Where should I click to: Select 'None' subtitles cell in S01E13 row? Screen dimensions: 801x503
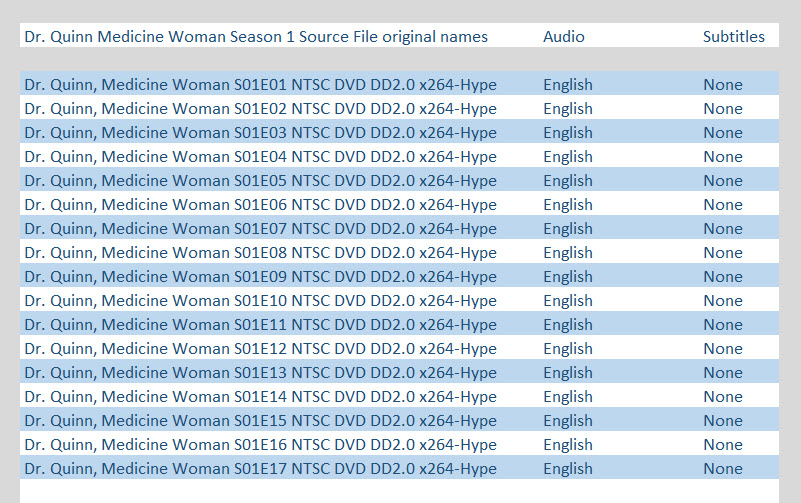723,373
